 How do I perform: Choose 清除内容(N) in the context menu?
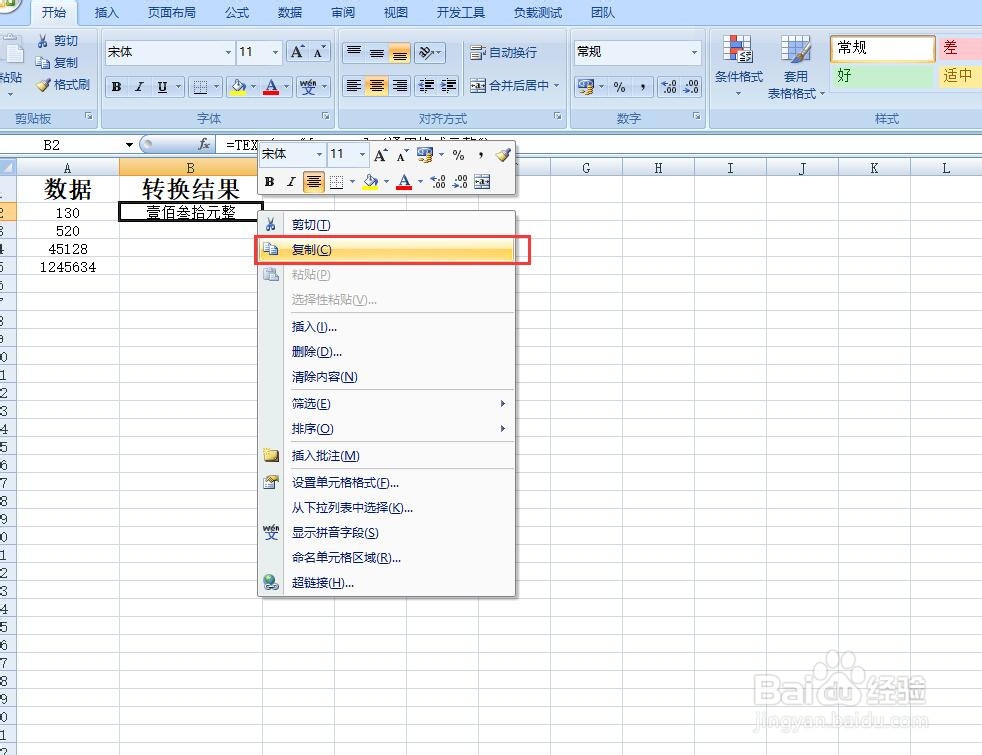386,377
